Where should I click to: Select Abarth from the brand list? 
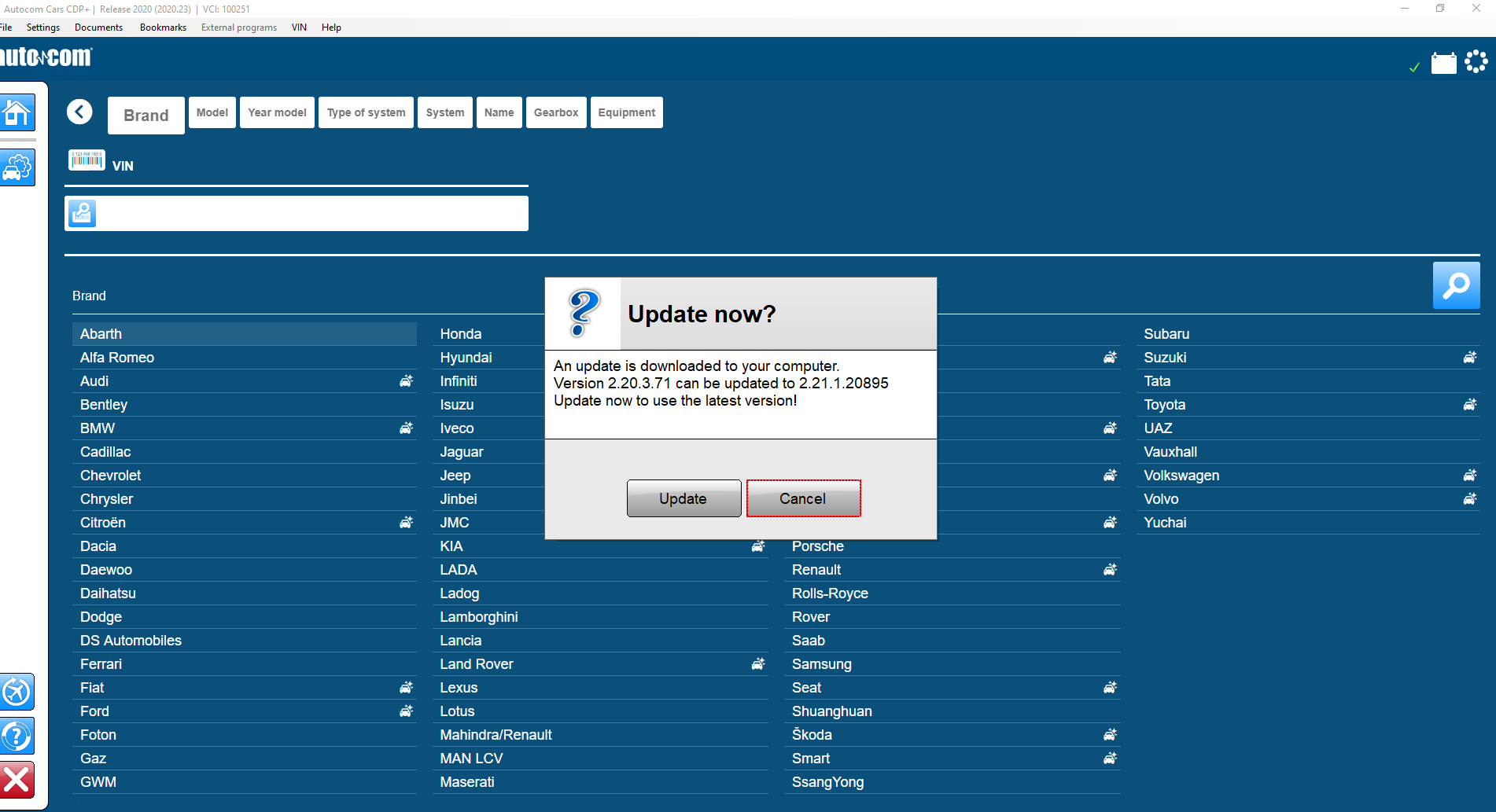point(245,334)
